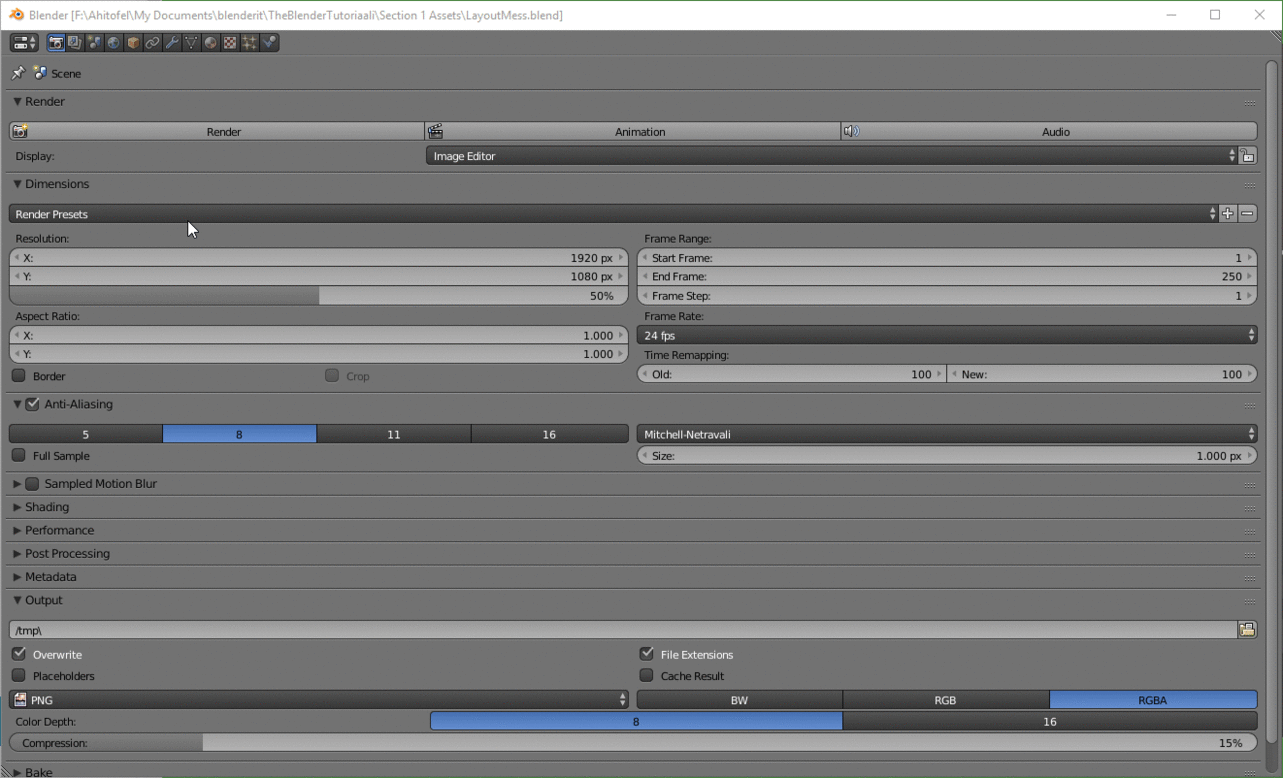Open the Object Data triangle icon tab
Screen dimensions: 1283x778
pos(191,43)
